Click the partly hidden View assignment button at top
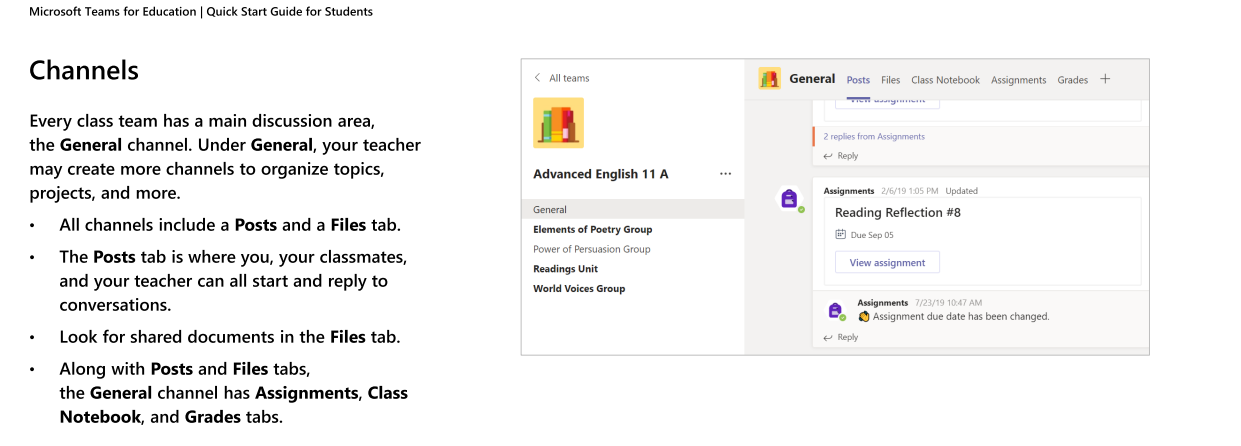1241x446 pixels. coord(887,101)
